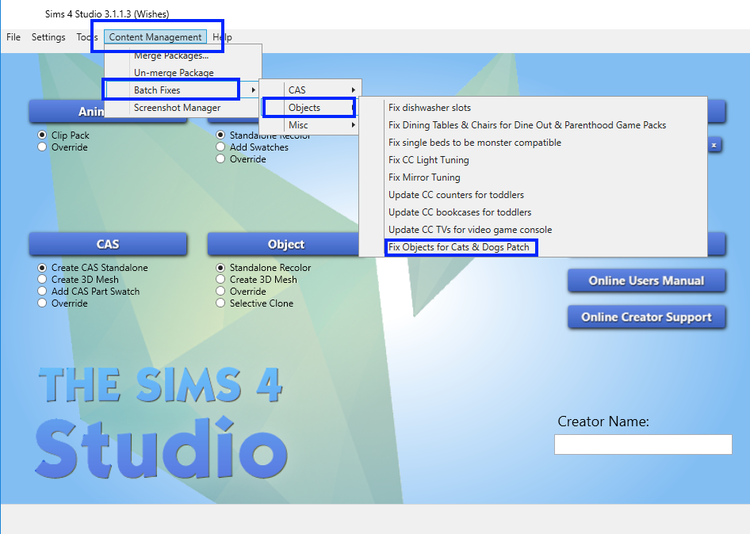The width and height of the screenshot is (750, 534).
Task: Select Create 3D Mesh under CAS
Action: point(42,279)
